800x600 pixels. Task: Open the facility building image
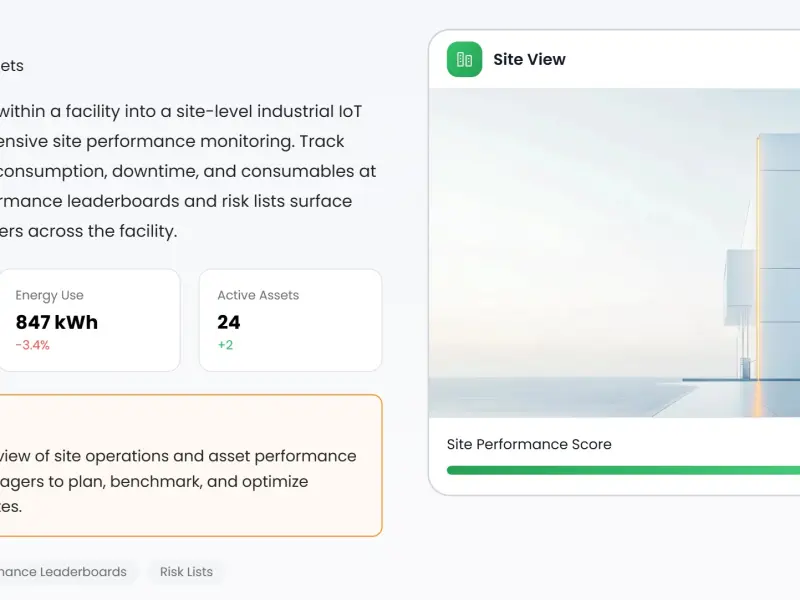coord(614,253)
